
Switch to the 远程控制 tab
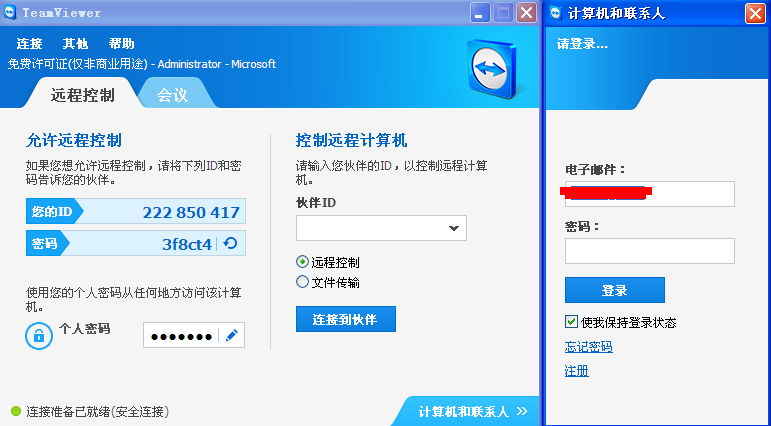(82, 94)
